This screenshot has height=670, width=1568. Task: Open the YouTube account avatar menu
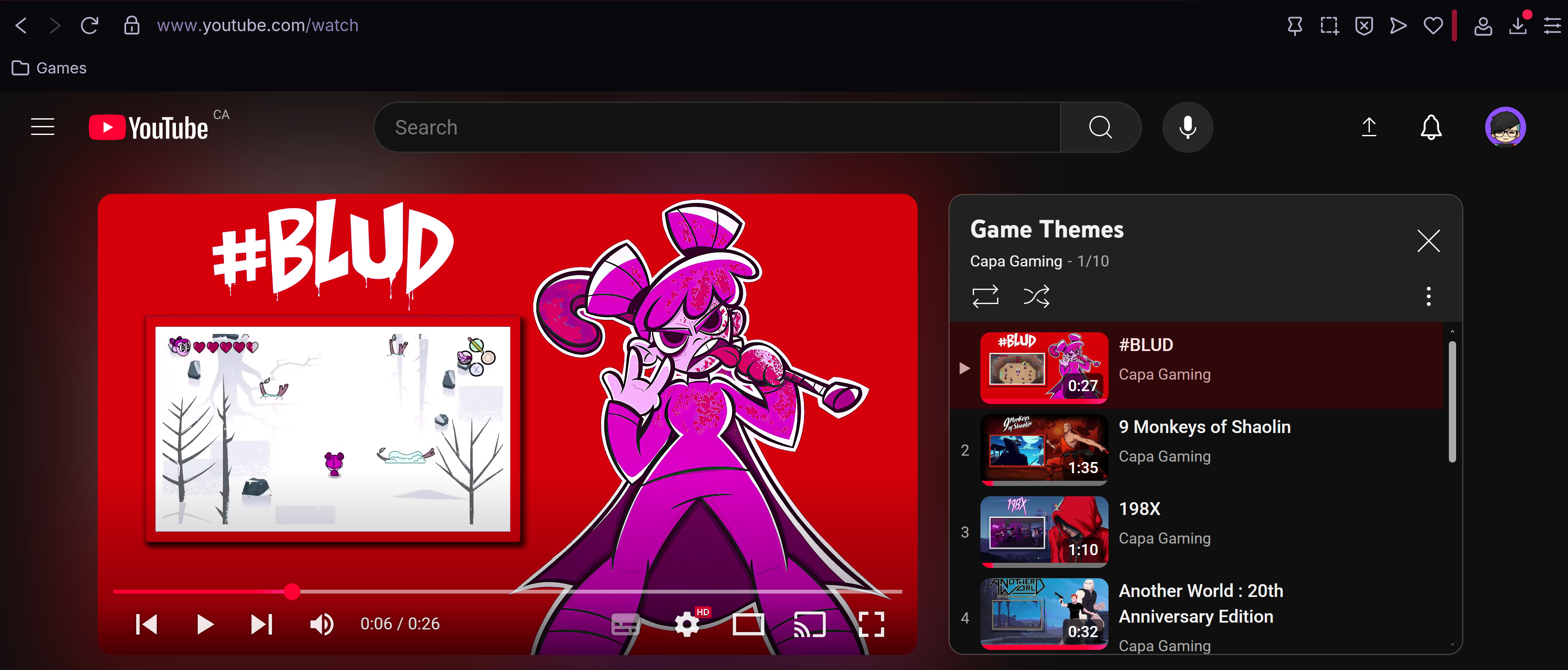(1505, 127)
